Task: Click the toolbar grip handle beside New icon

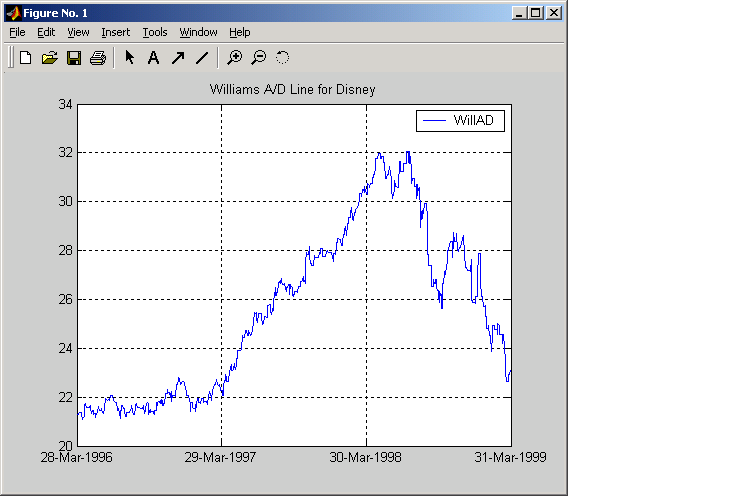Action: 11,58
